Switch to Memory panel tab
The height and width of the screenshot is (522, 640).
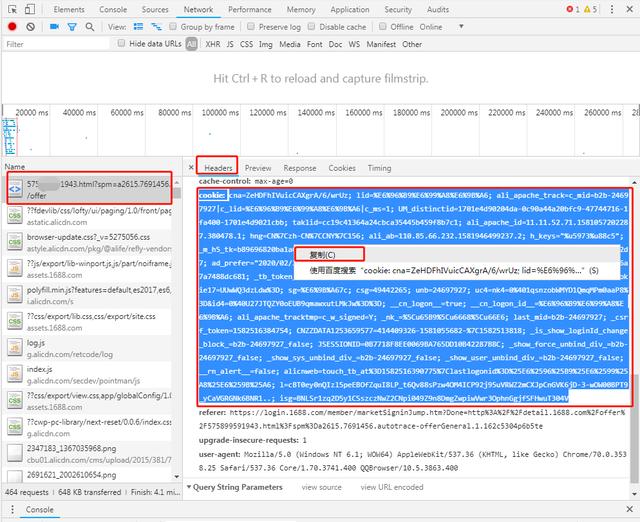pyautogui.click(x=301, y=9)
